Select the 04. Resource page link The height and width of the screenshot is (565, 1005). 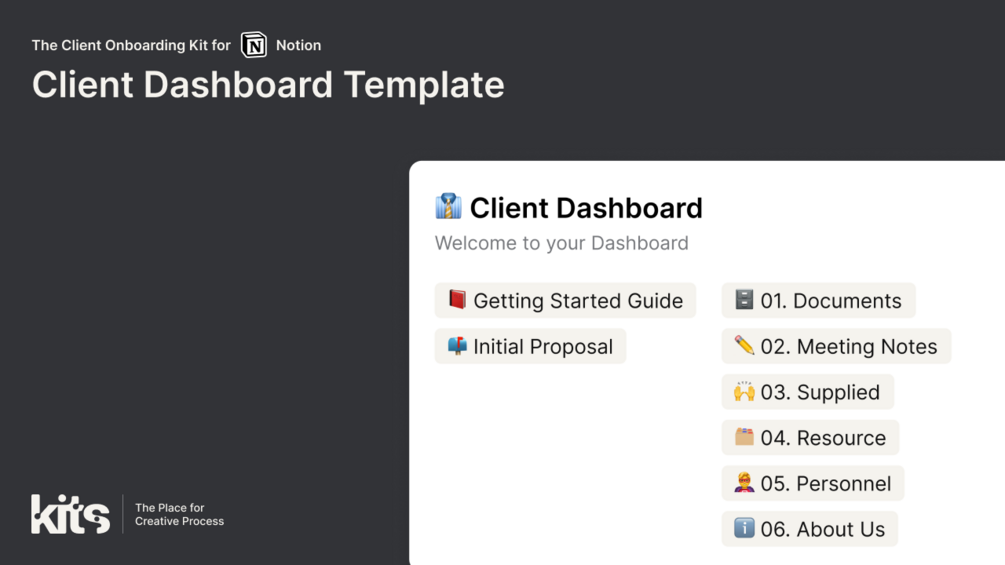pos(822,438)
